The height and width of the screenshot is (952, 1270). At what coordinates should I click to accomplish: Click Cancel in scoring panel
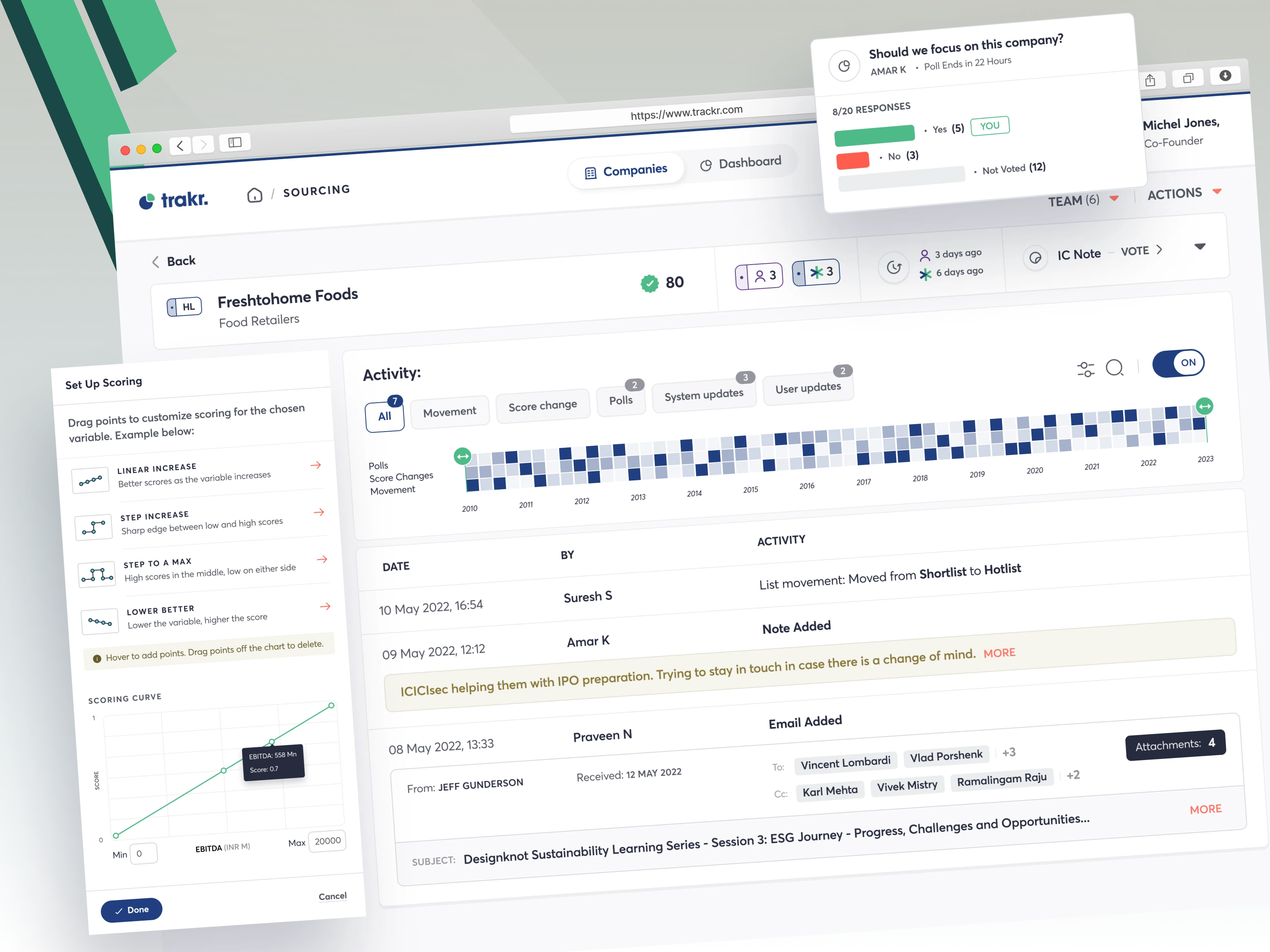[333, 896]
